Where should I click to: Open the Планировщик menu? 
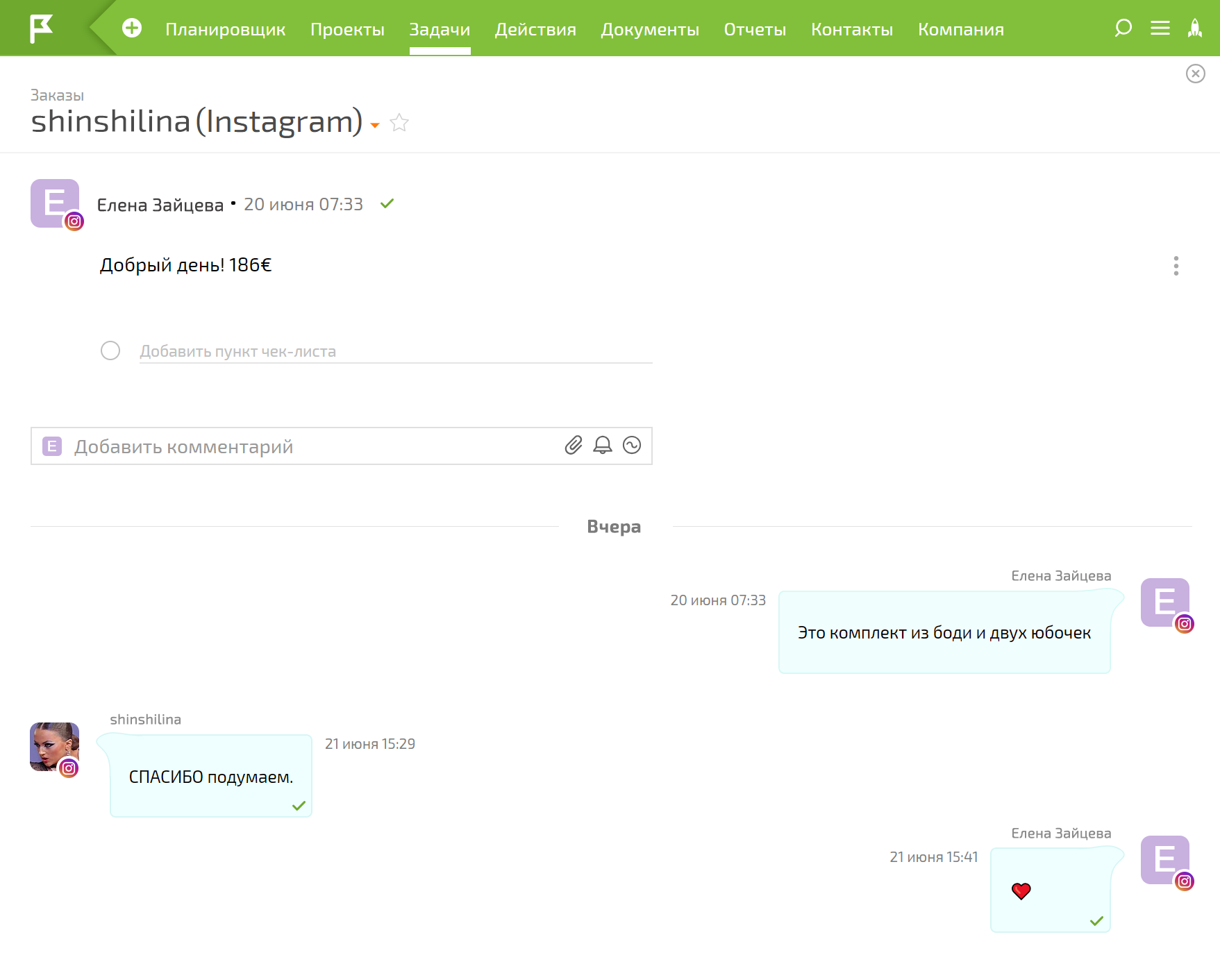point(225,30)
